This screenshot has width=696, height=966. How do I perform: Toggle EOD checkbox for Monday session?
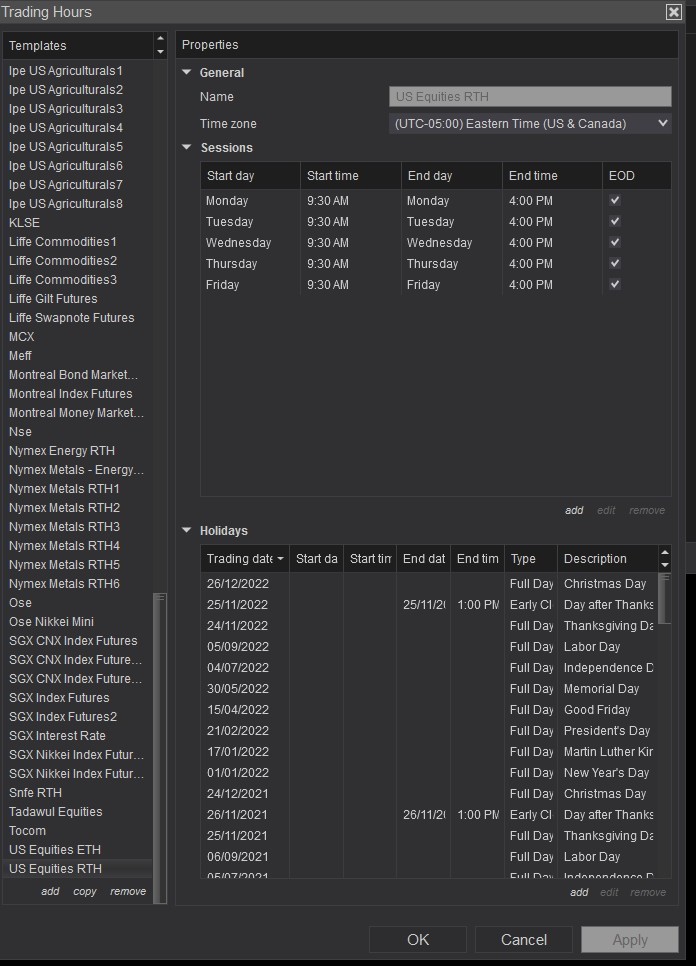pos(615,200)
